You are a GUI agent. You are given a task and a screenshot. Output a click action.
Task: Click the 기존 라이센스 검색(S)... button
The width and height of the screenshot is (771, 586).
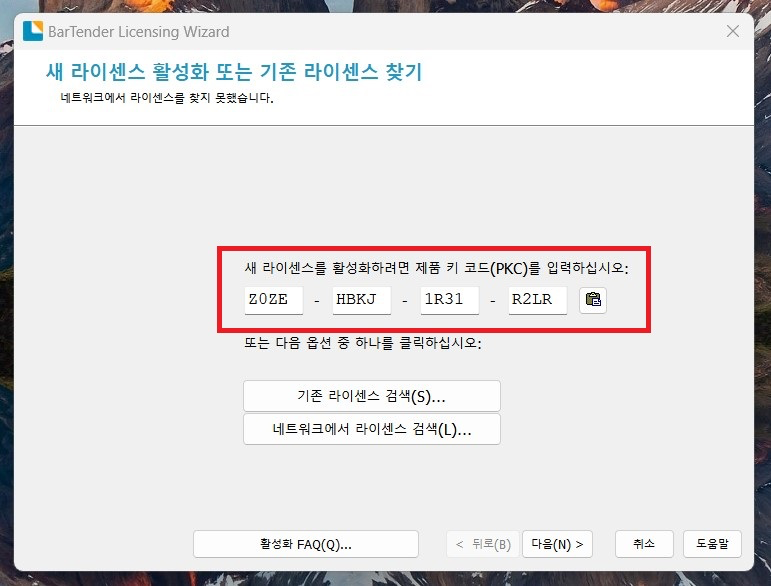pos(372,396)
